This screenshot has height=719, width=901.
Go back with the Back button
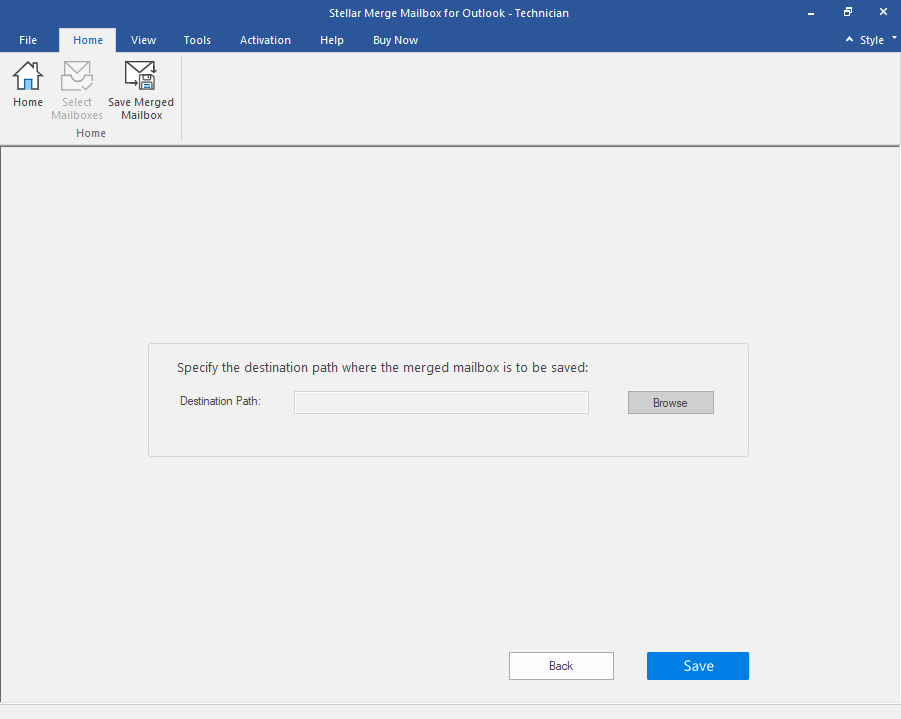(561, 666)
